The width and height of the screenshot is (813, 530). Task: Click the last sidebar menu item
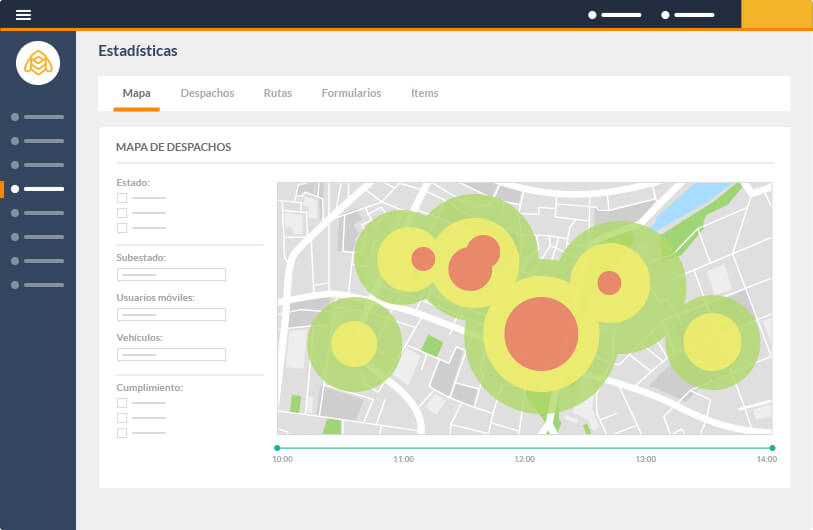[38, 285]
